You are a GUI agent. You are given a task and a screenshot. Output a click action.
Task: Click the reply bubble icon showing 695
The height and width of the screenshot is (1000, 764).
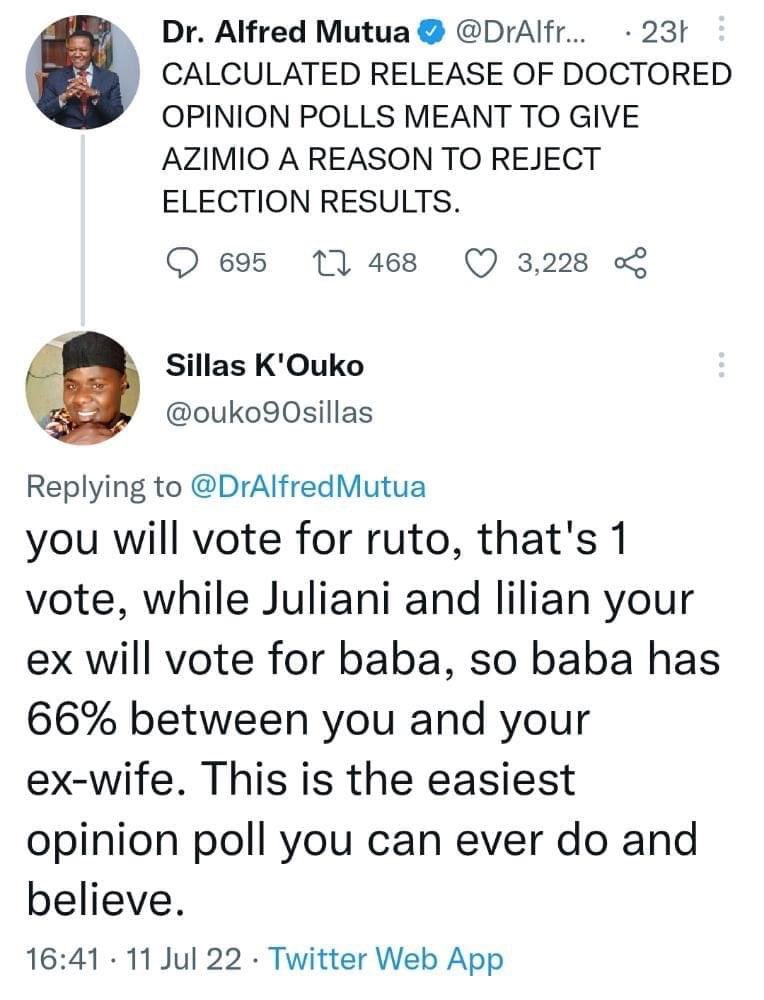tap(182, 263)
